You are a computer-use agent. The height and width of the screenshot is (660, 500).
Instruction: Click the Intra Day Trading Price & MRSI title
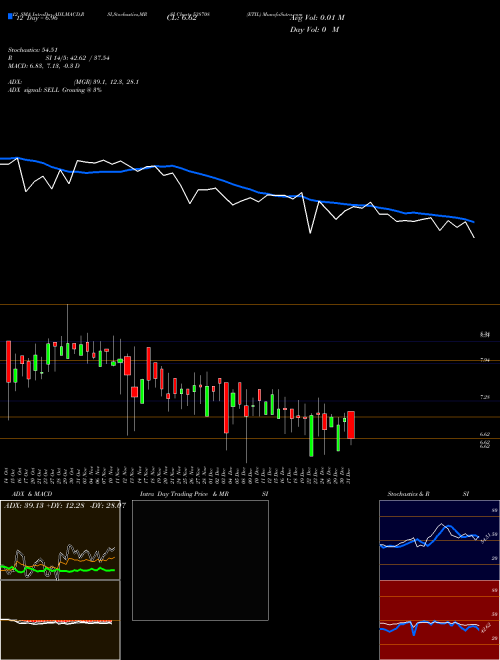point(204,494)
